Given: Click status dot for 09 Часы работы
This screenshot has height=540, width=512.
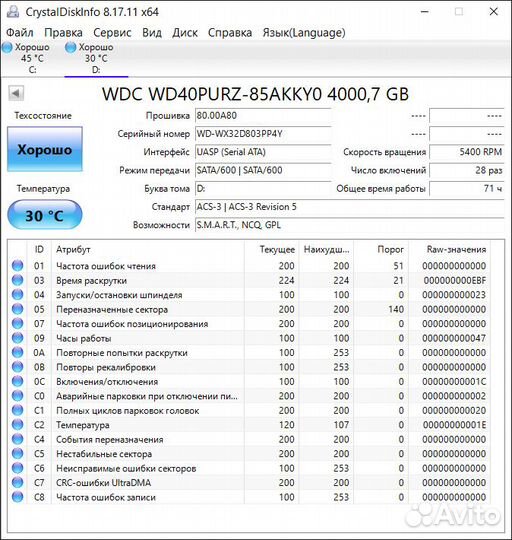Looking at the screenshot, I should (x=18, y=338).
